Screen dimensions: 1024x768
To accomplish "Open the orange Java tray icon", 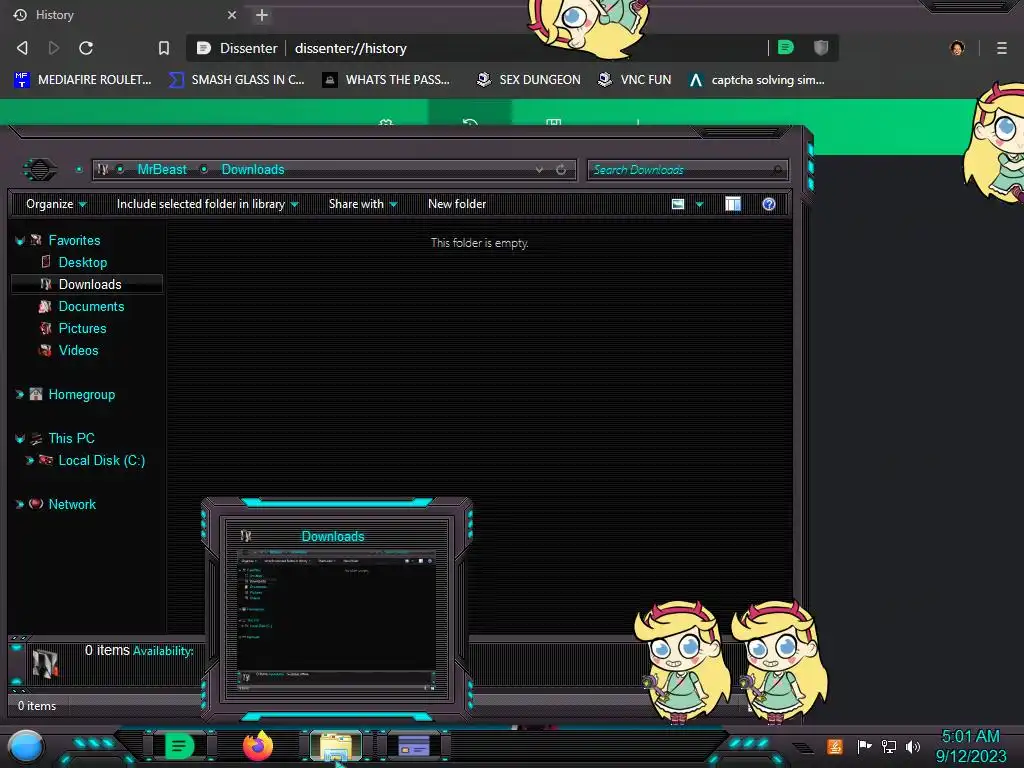I will click(x=835, y=746).
